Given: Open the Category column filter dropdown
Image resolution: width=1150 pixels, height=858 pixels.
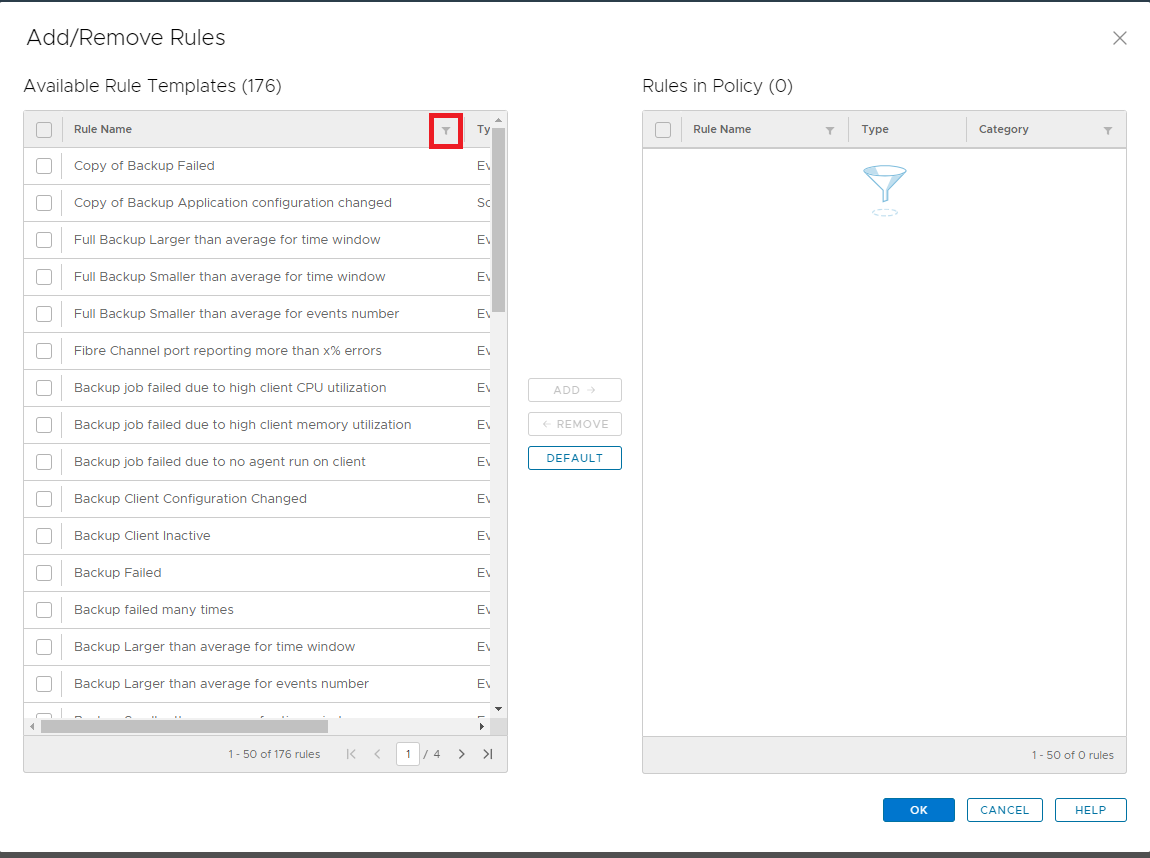Looking at the screenshot, I should (x=1107, y=129).
